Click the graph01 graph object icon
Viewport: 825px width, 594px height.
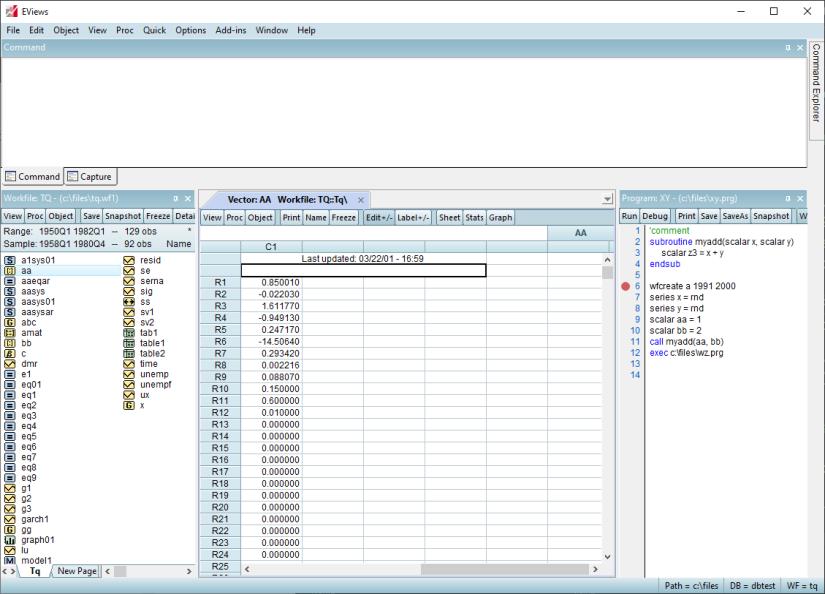click(9, 540)
